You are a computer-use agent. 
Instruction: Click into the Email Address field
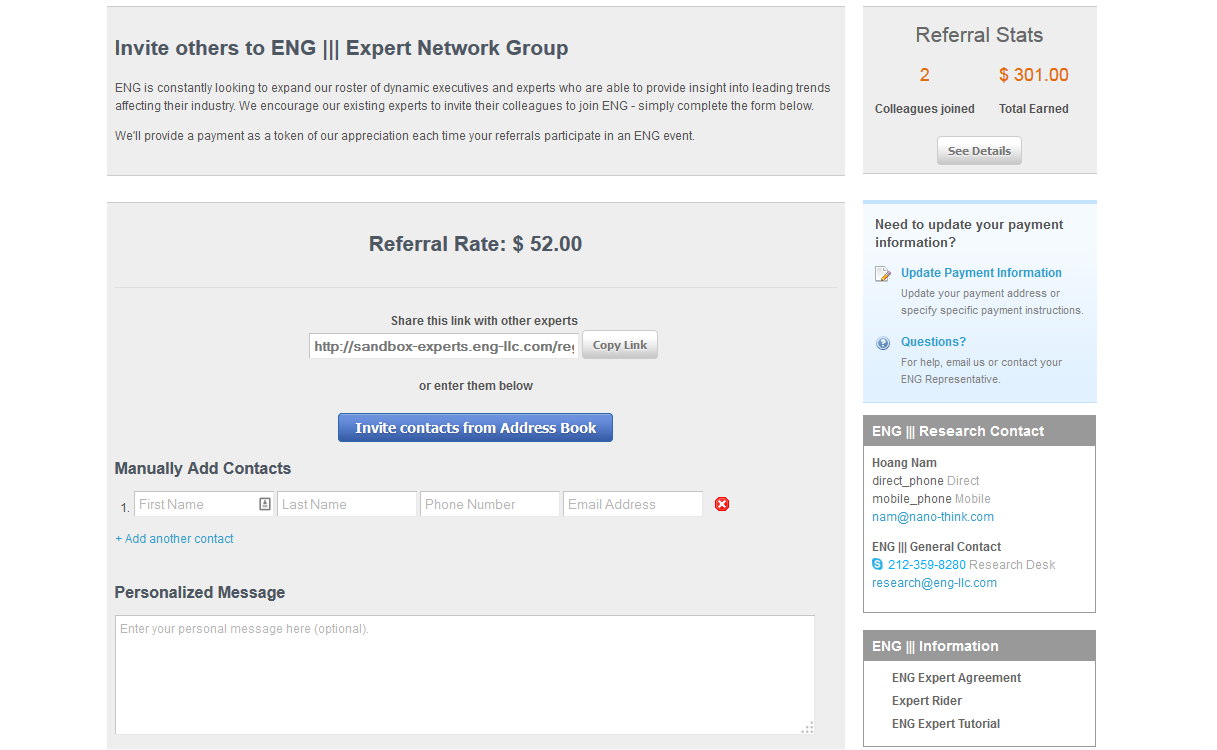[633, 504]
